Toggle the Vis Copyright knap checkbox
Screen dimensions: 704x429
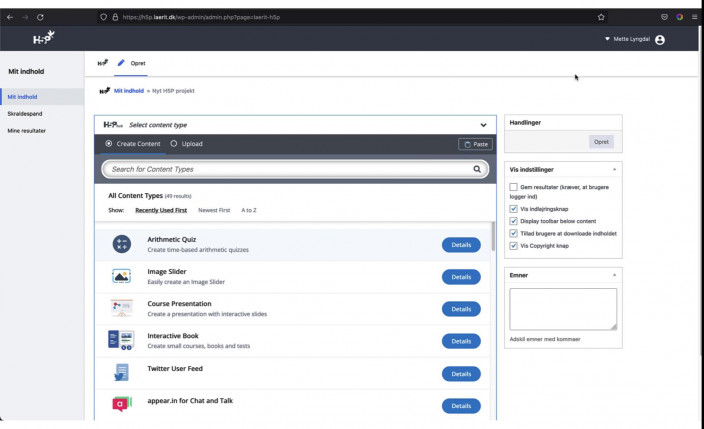tap(514, 245)
